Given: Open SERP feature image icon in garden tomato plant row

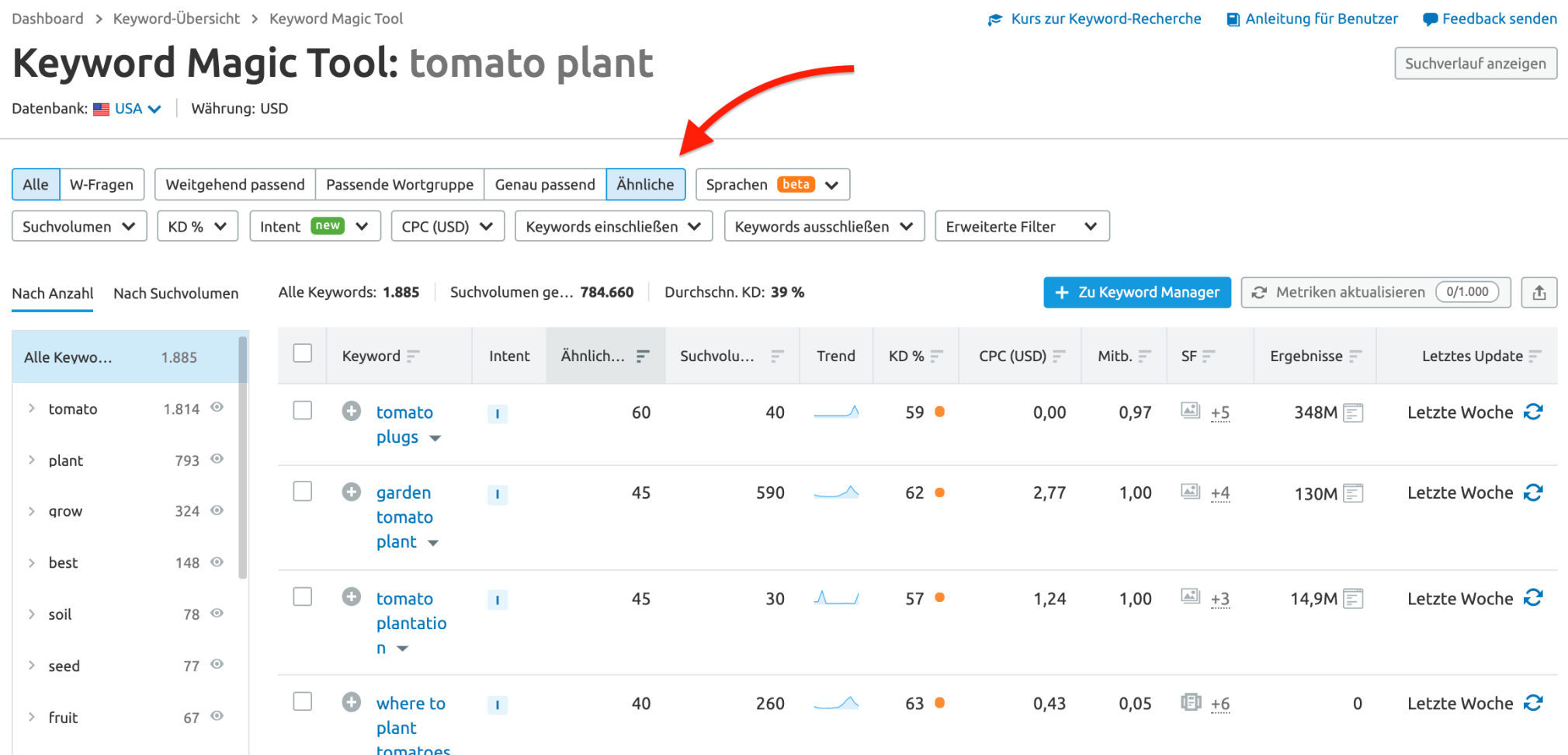Looking at the screenshot, I should [1191, 491].
